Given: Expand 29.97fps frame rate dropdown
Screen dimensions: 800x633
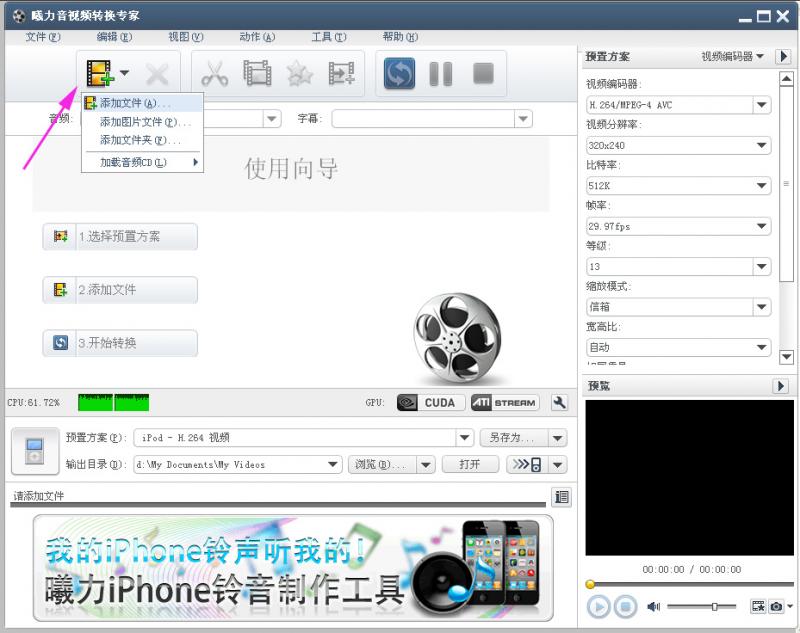Looking at the screenshot, I should 761,226.
